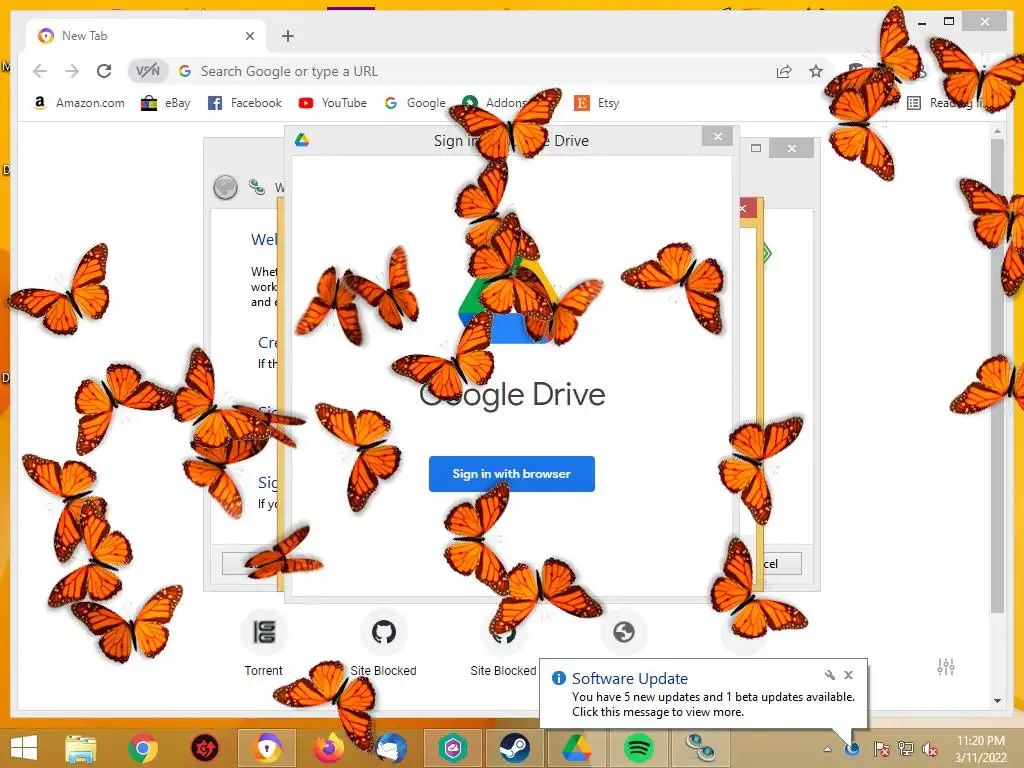Open the first Site Blocked GitHub shortcut
Viewport: 1024px width, 768px height.
[x=383, y=642]
